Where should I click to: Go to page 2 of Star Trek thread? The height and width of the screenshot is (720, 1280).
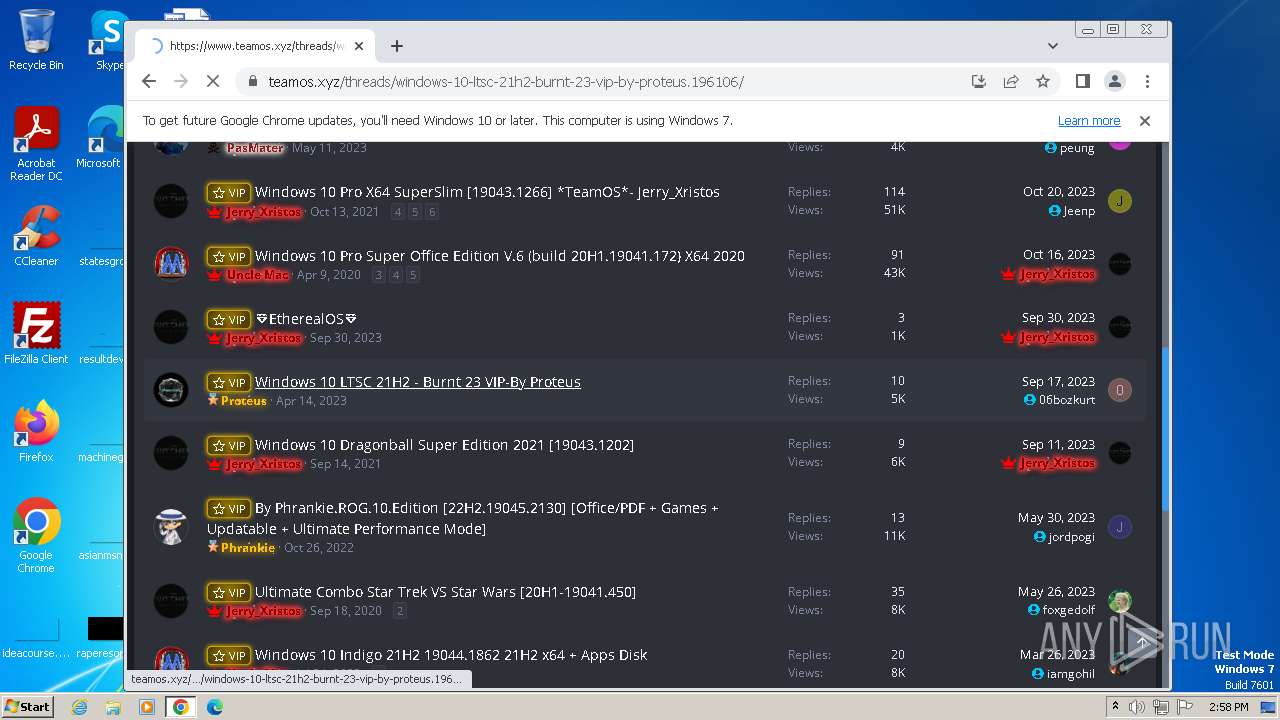click(x=400, y=611)
